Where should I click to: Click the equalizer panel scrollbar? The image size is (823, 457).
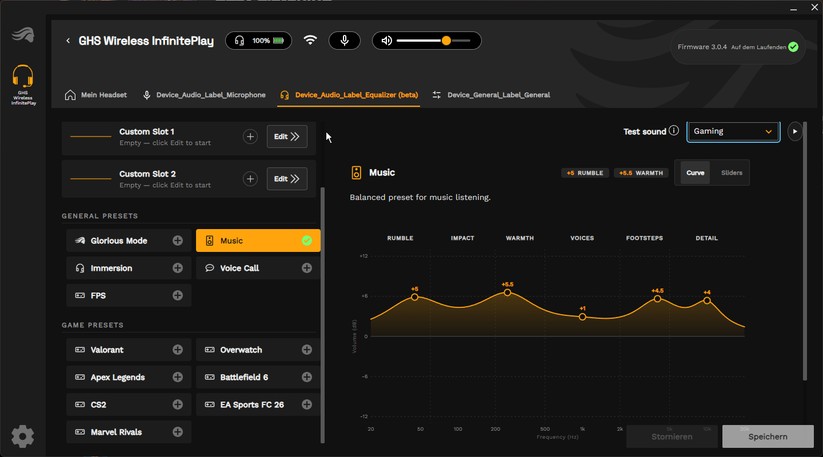pos(805,251)
